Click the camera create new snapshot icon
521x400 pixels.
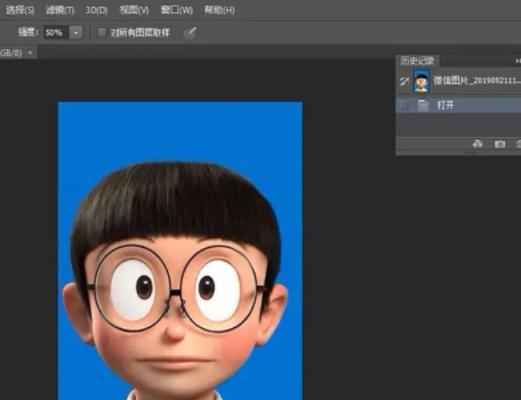tap(499, 144)
